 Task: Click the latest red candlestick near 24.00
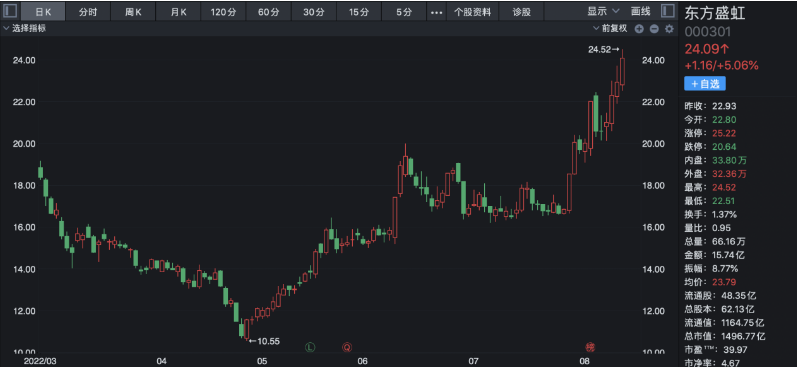coord(622,71)
